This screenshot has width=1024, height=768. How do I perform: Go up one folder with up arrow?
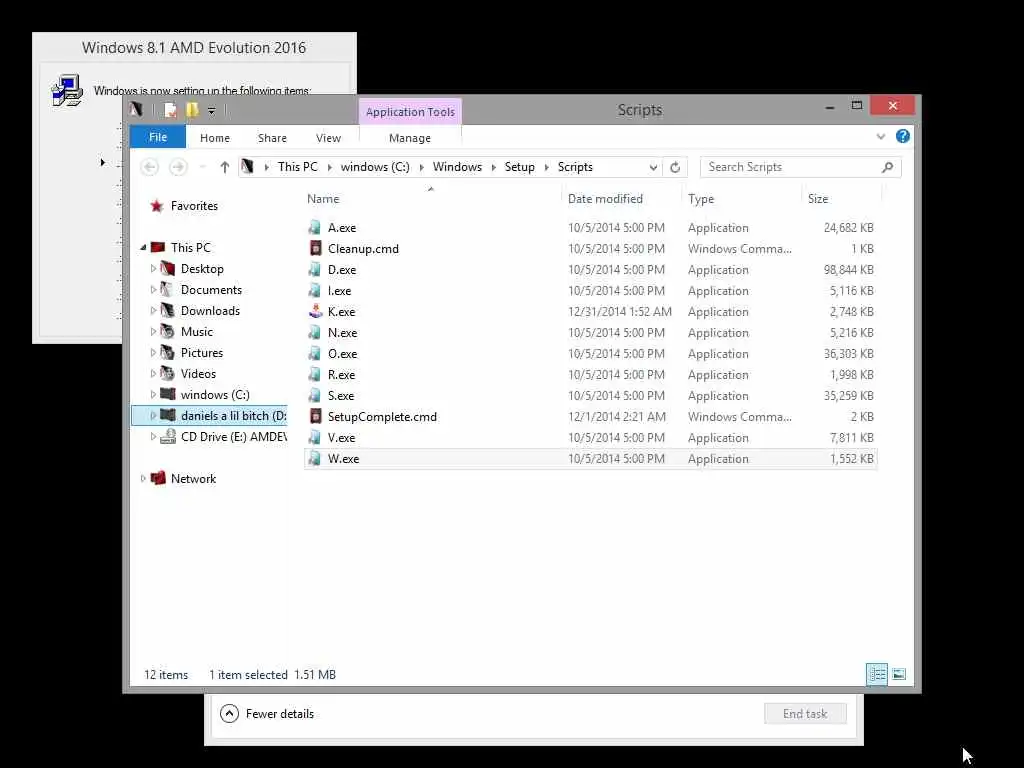[225, 167]
